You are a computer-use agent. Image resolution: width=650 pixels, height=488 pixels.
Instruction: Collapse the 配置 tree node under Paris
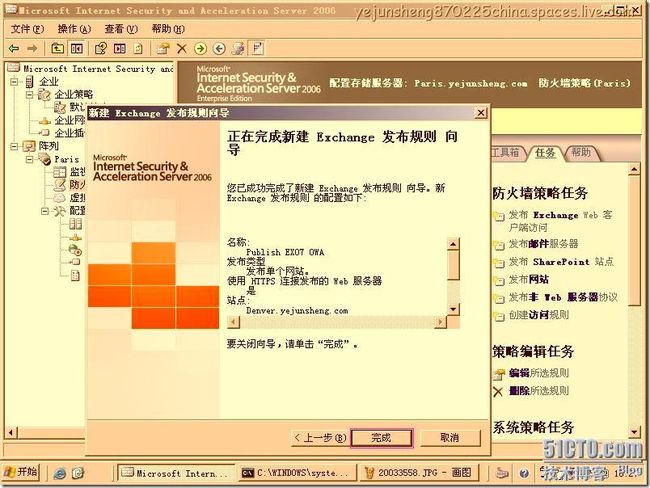click(x=45, y=211)
